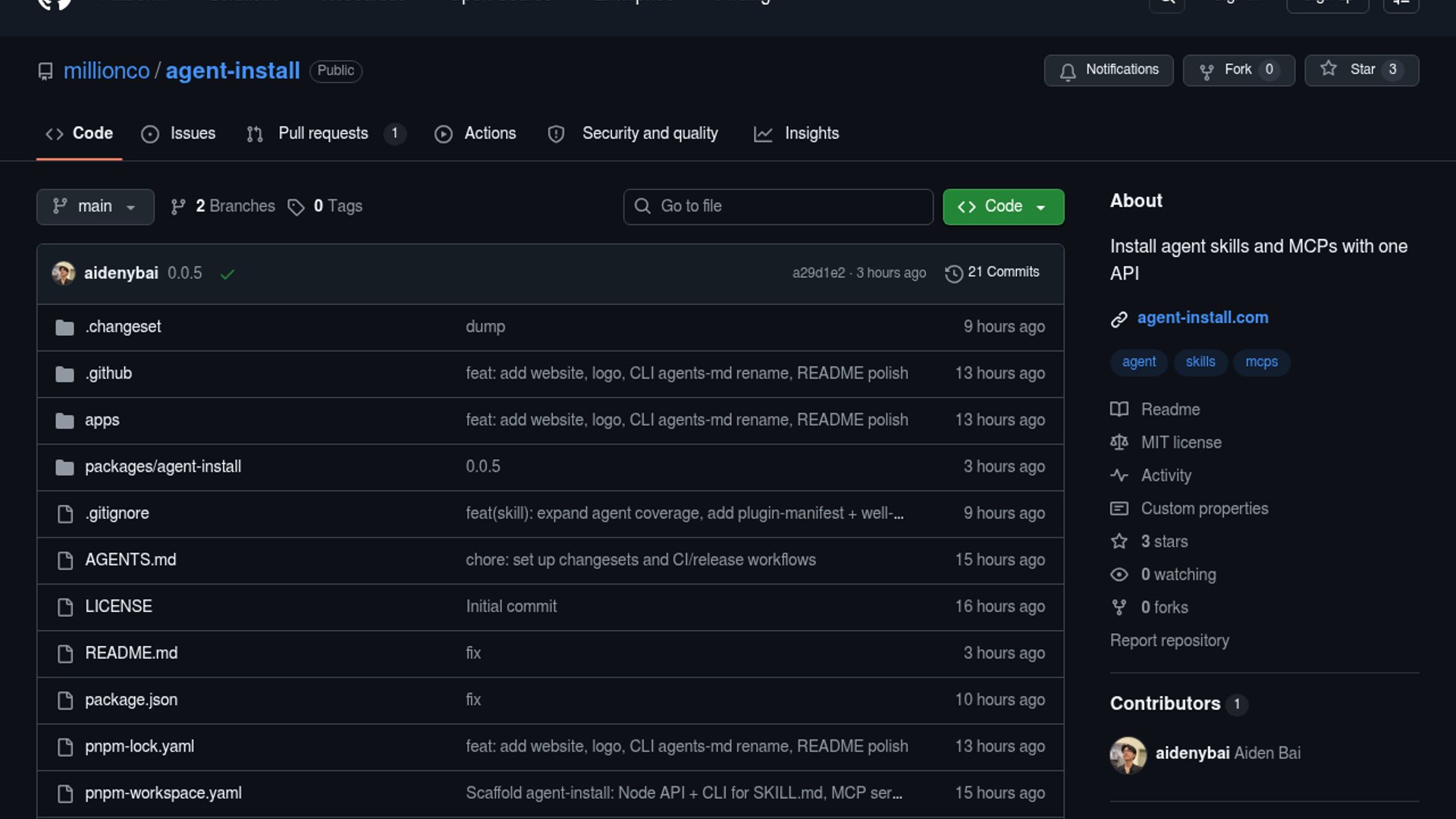The image size is (1456, 819).
Task: Open the .github folder
Action: point(108,374)
